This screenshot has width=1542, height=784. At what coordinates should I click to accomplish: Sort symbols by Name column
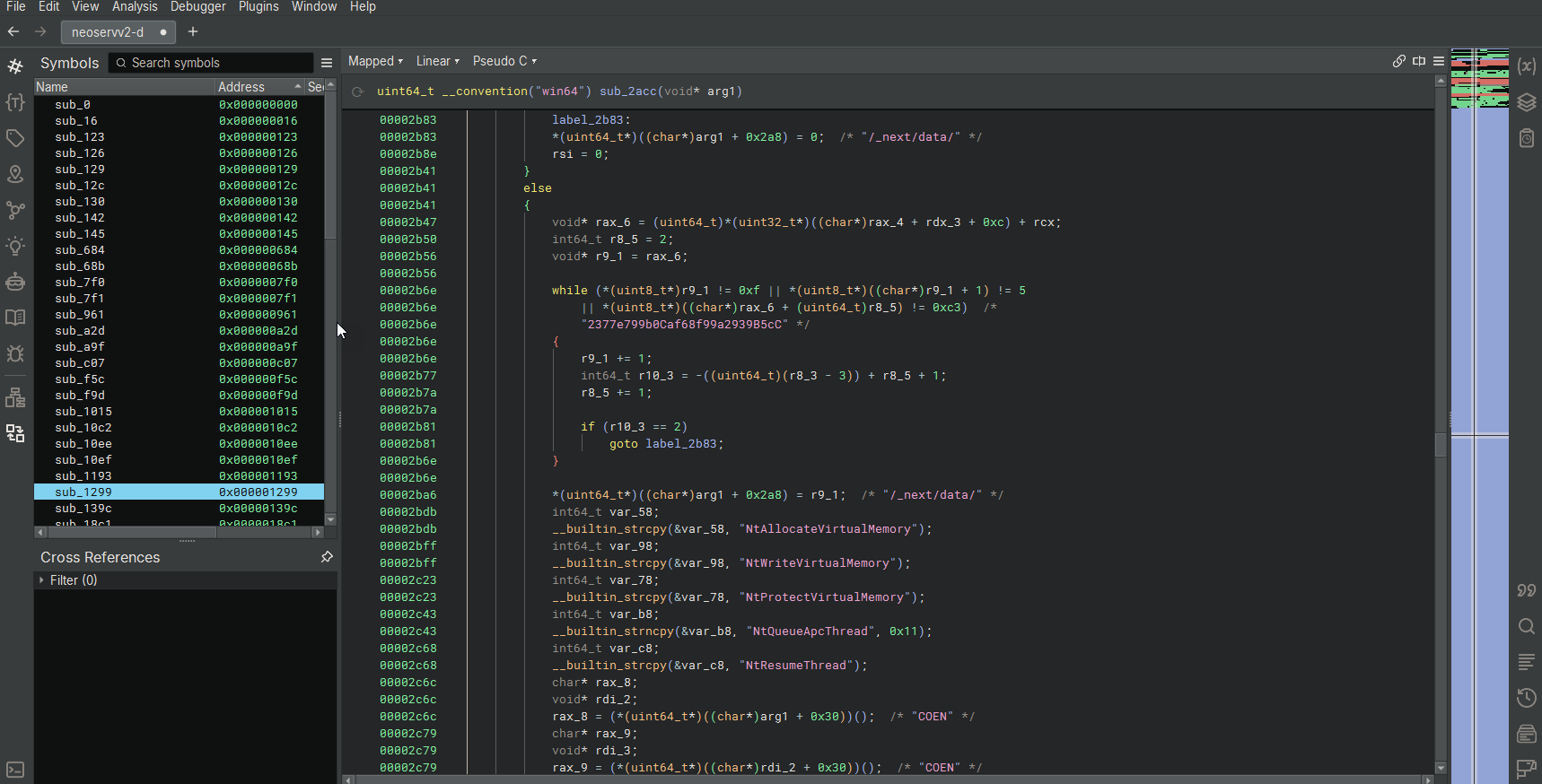124,87
